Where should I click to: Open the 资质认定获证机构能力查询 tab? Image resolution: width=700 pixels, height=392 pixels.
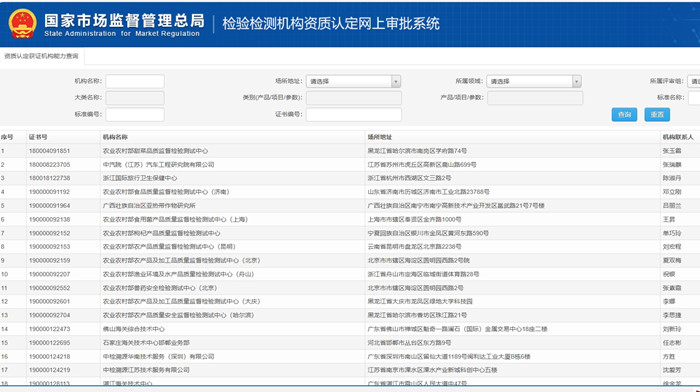pos(41,56)
